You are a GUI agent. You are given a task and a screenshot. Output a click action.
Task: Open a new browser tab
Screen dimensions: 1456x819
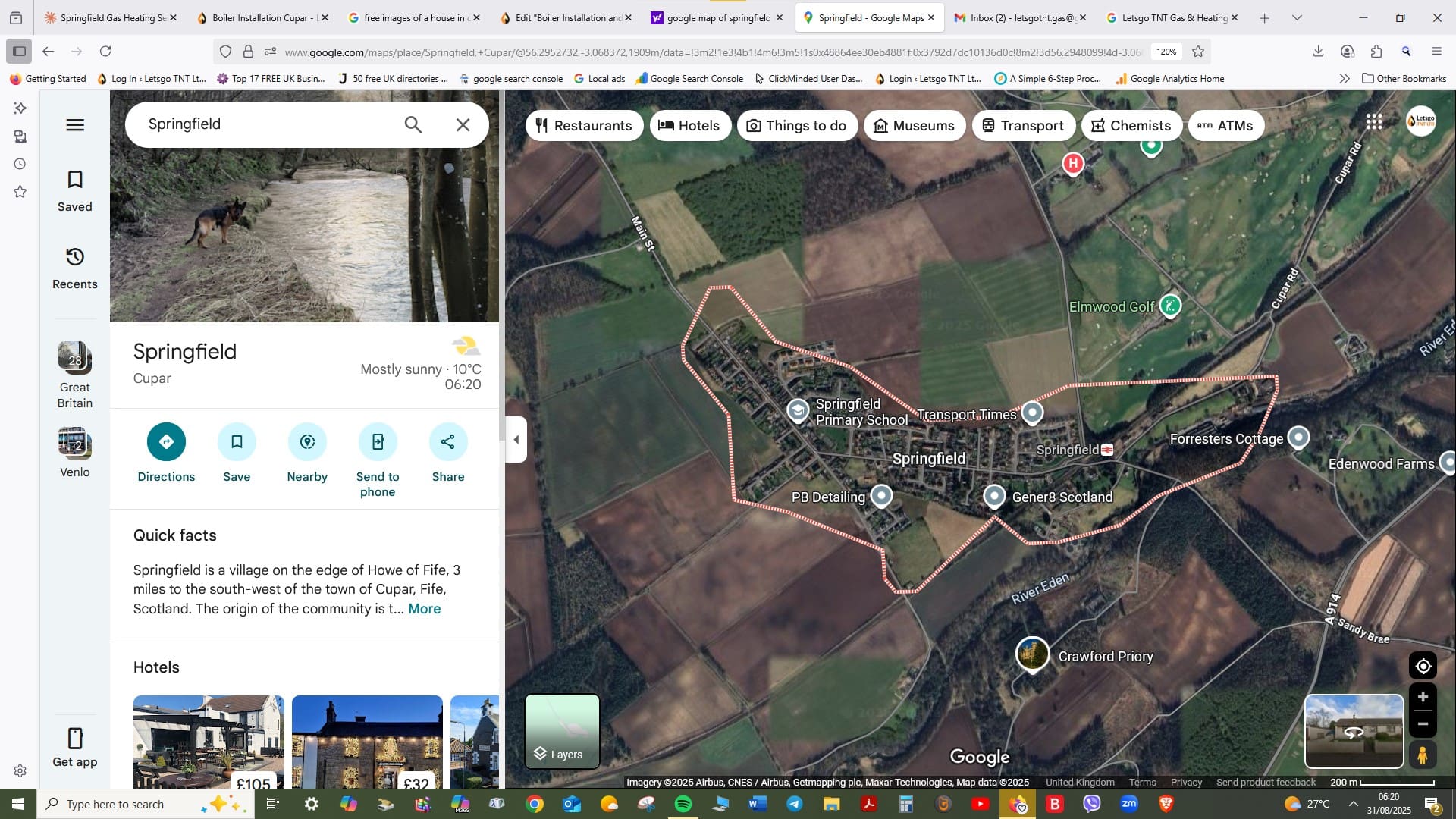[1264, 18]
